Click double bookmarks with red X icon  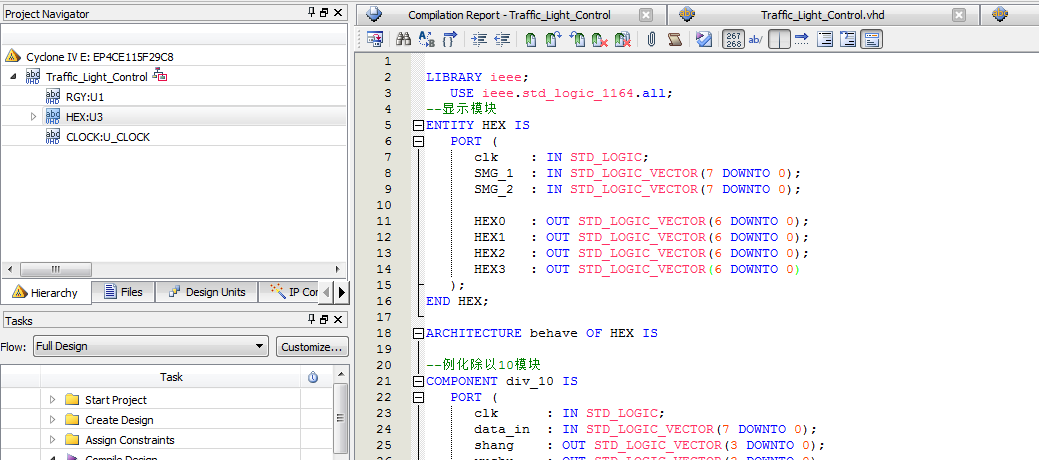pyautogui.click(x=623, y=40)
